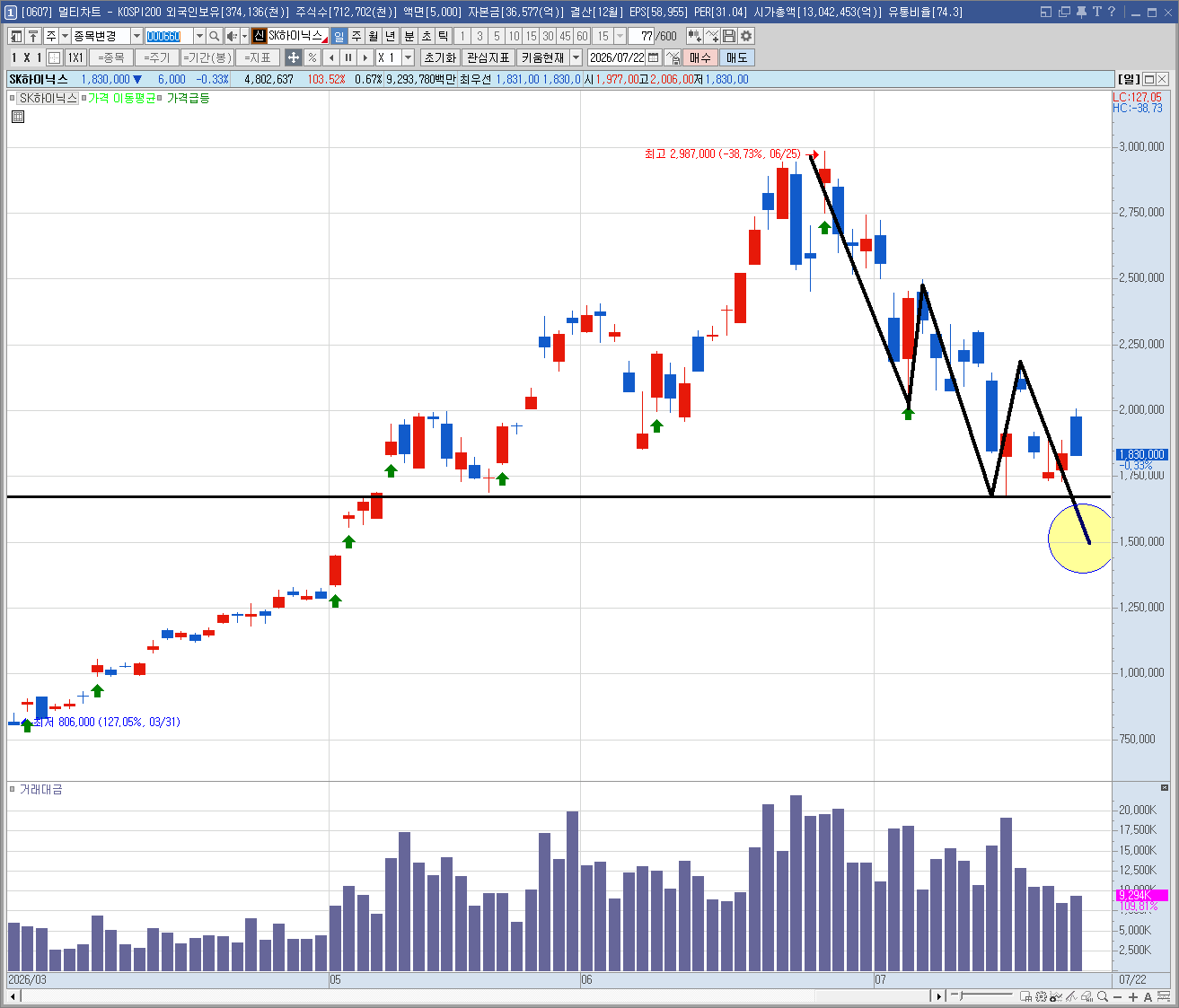1179x1008 pixels.
Task: Click the calendar icon next to date
Action: tap(654, 57)
